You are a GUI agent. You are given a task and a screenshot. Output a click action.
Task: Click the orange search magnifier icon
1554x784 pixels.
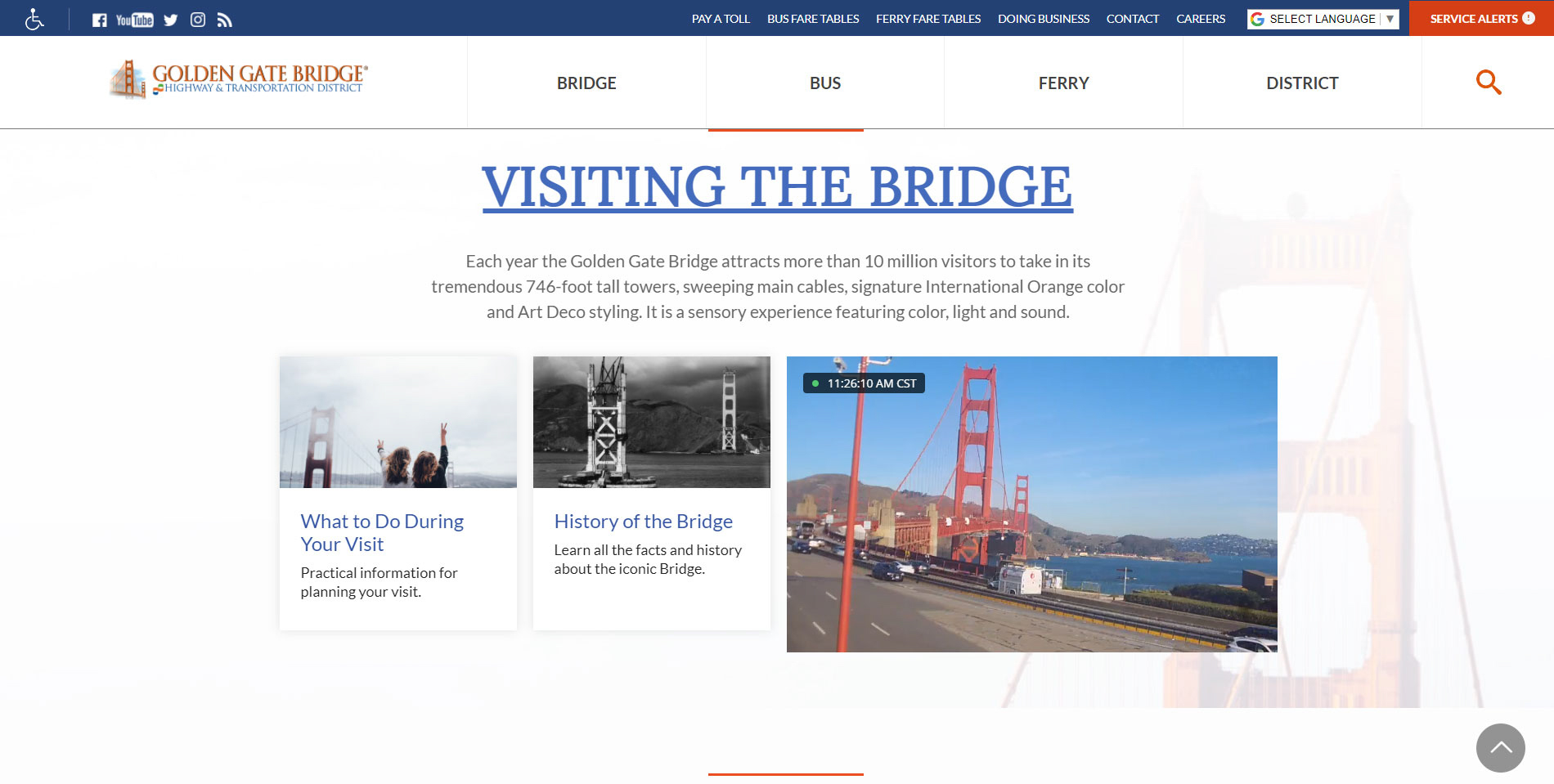pyautogui.click(x=1488, y=82)
